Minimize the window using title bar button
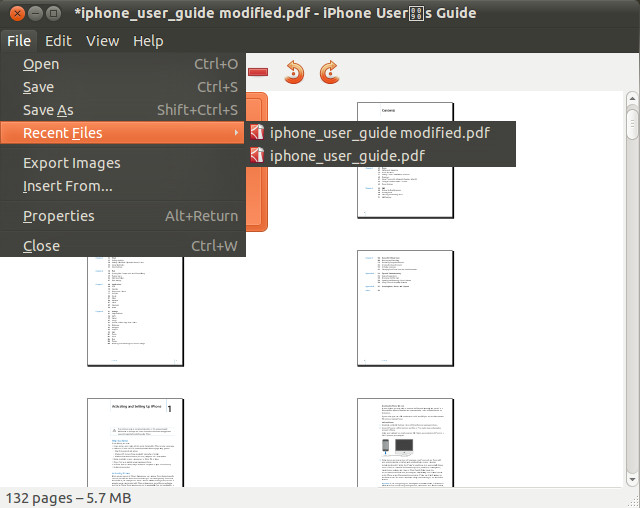This screenshot has height=508, width=640. point(36,13)
